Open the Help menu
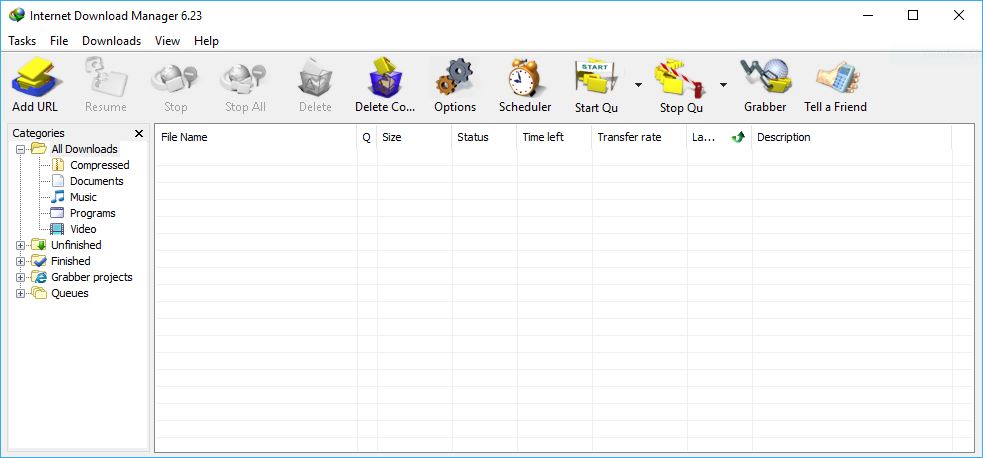Viewport: 983px width, 458px height. point(206,41)
